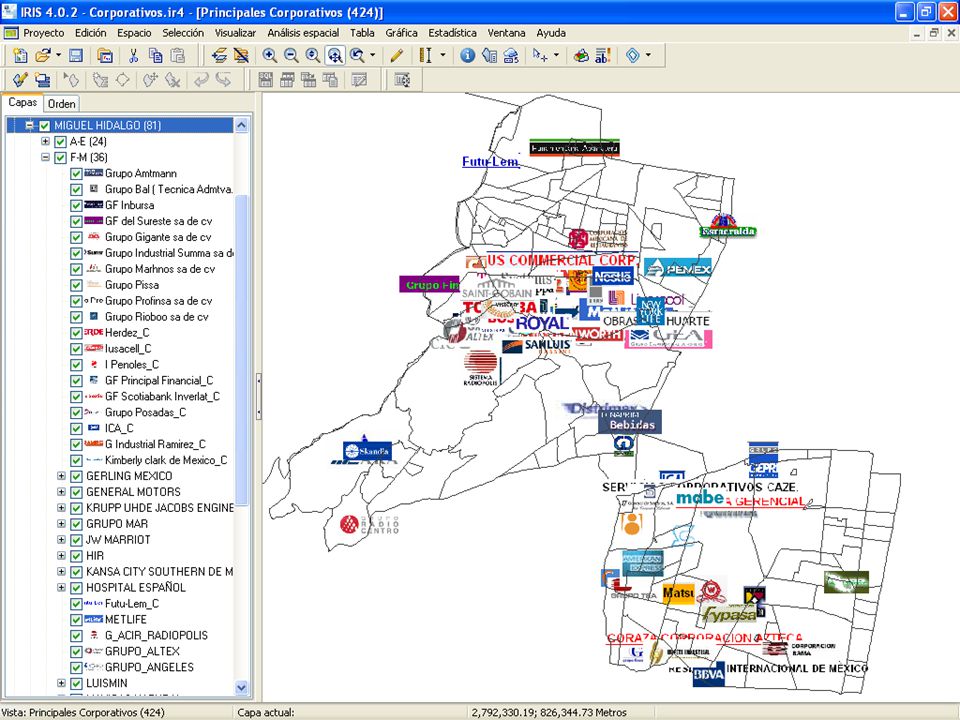The image size is (960, 720).
Task: Toggle the GENERAL MOTORS checkbox
Action: pyautogui.click(x=76, y=492)
